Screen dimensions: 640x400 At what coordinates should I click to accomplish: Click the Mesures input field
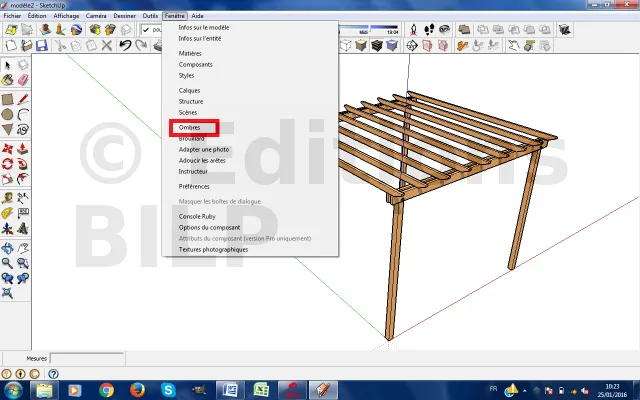coord(88,358)
